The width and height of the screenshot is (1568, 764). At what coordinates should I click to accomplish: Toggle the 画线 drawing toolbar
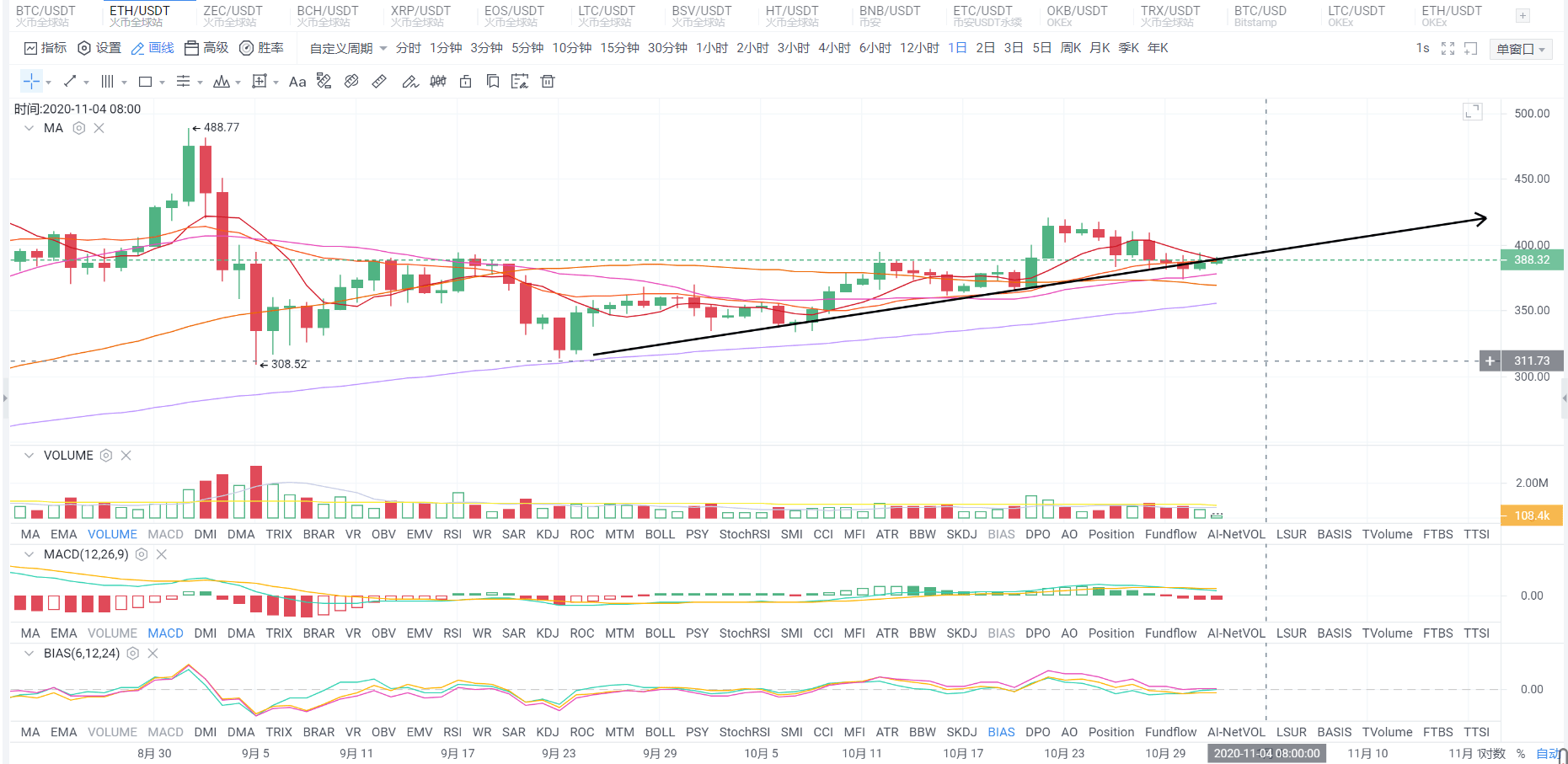(x=153, y=48)
